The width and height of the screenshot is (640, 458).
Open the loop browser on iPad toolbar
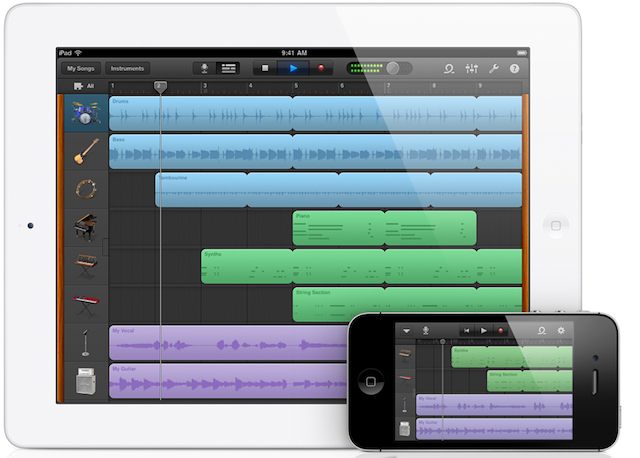click(x=448, y=69)
